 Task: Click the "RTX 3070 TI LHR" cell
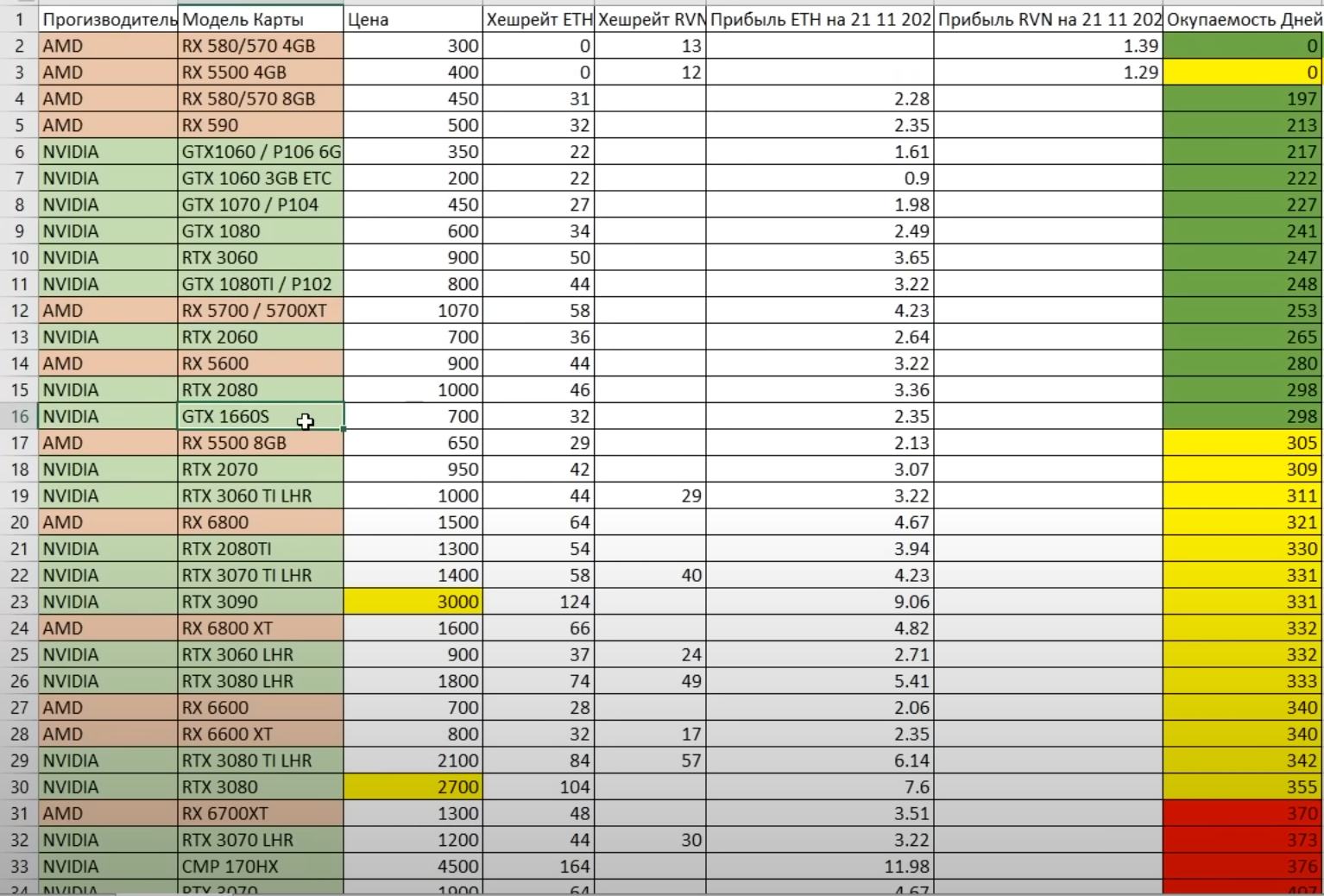261,575
